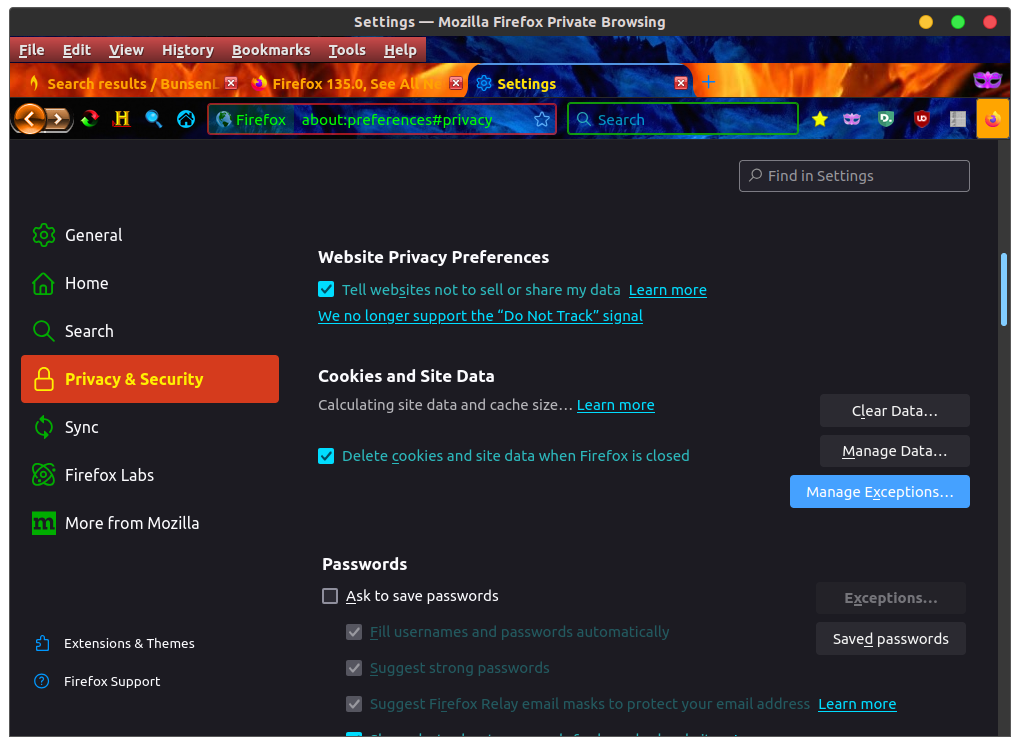This screenshot has height=746, width=1020.
Task: Uncheck Tell websites not to sell or share data
Action: coord(326,289)
